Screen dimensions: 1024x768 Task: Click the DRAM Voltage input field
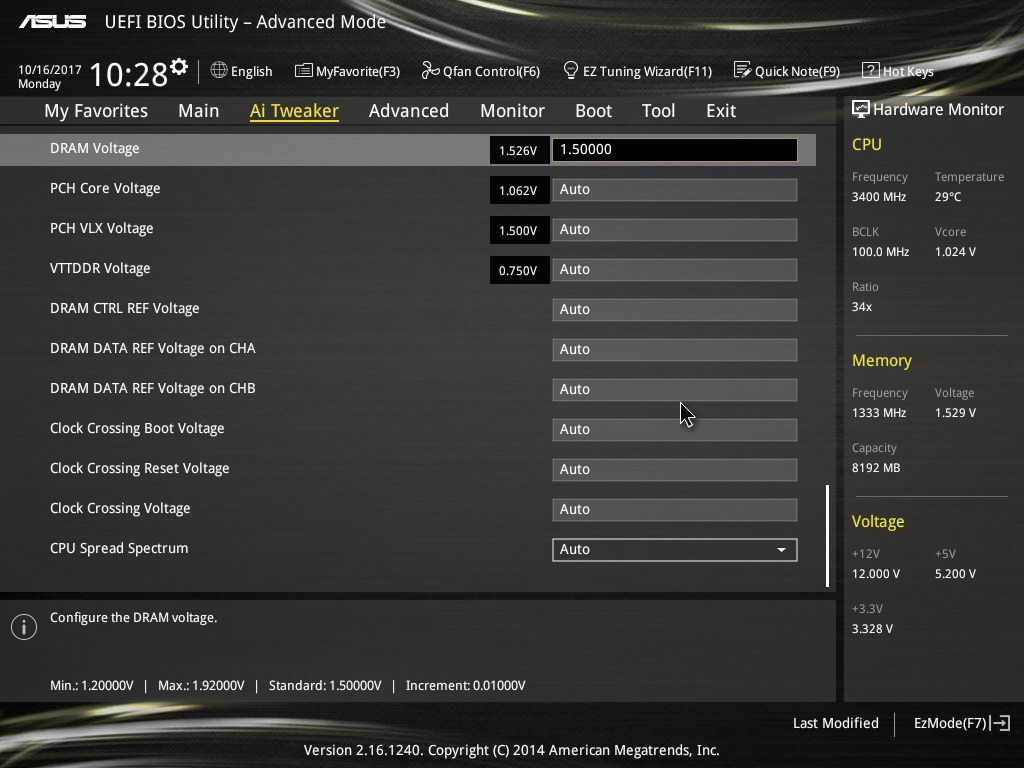tap(675, 150)
